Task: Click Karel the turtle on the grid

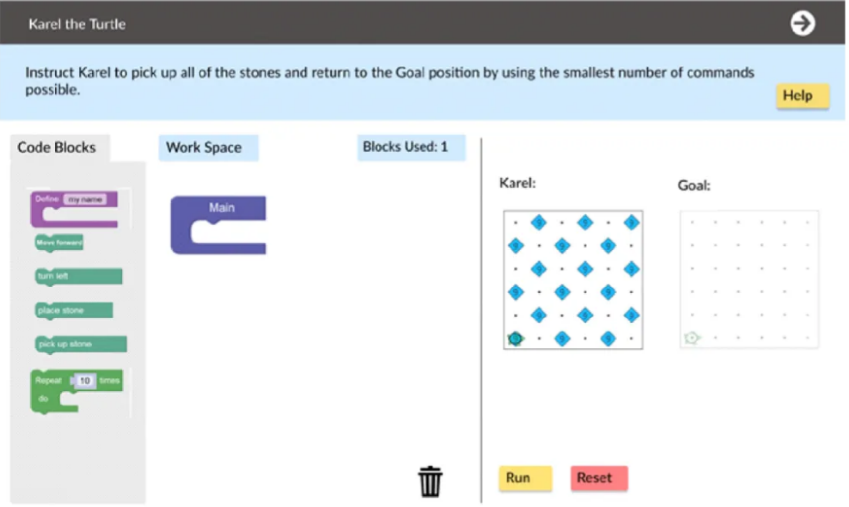Action: (516, 339)
